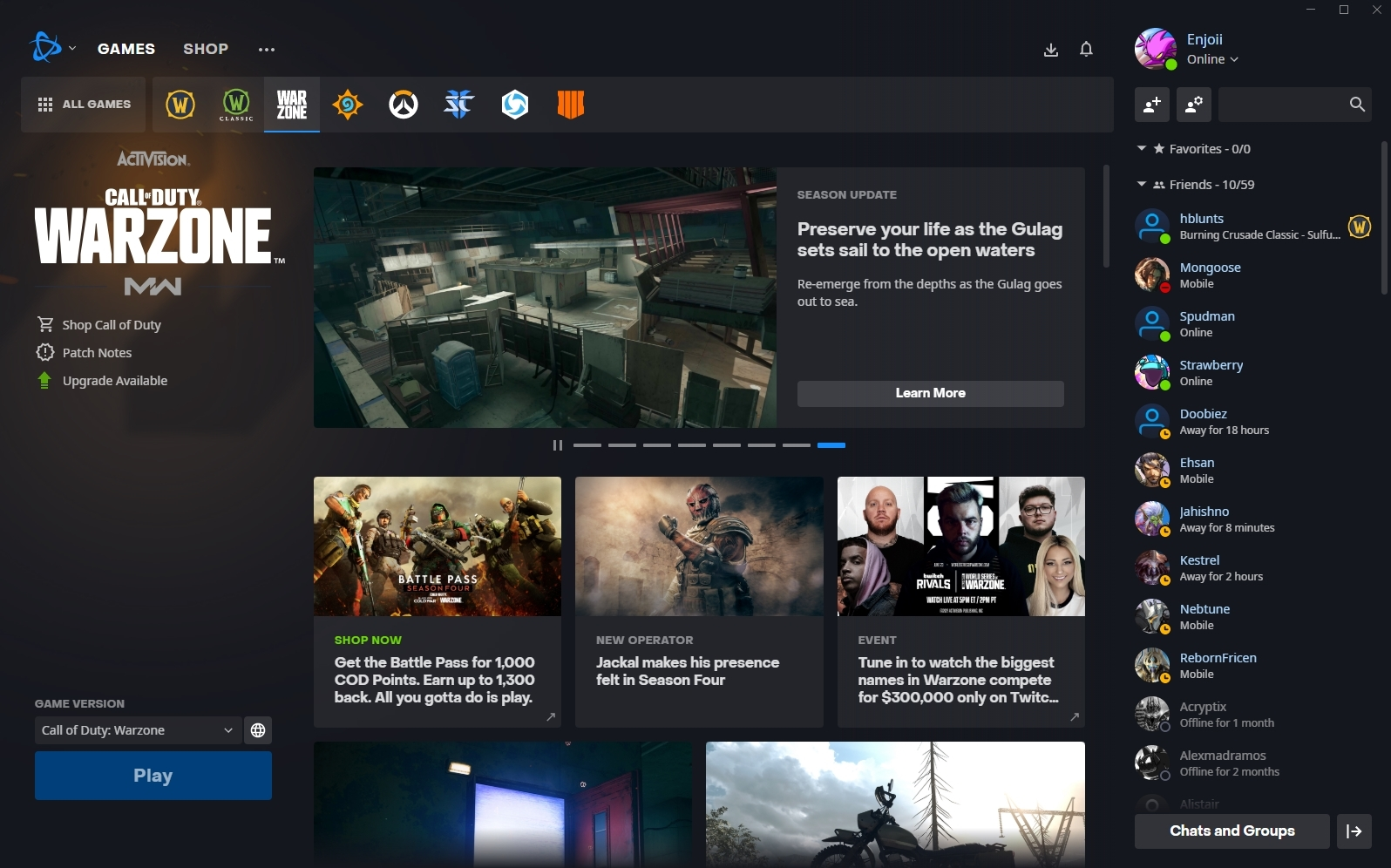The width and height of the screenshot is (1391, 868).
Task: Jump to the second carousel slide indicator
Action: coord(622,445)
